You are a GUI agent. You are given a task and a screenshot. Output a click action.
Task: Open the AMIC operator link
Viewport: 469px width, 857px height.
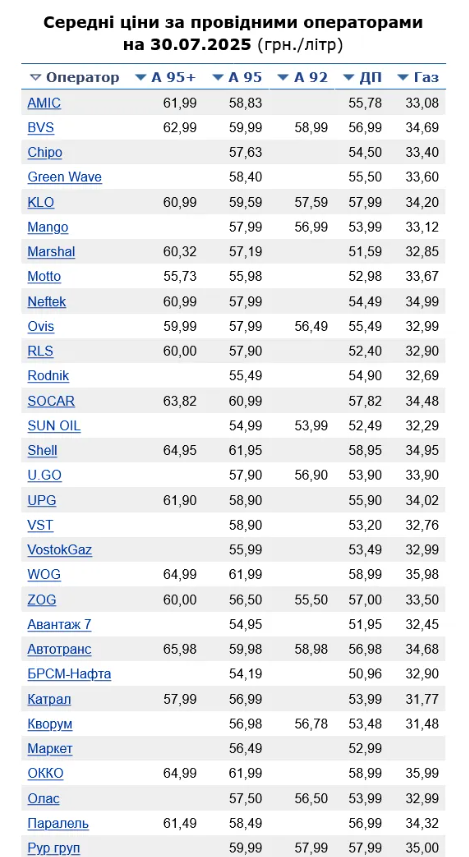(x=44, y=103)
